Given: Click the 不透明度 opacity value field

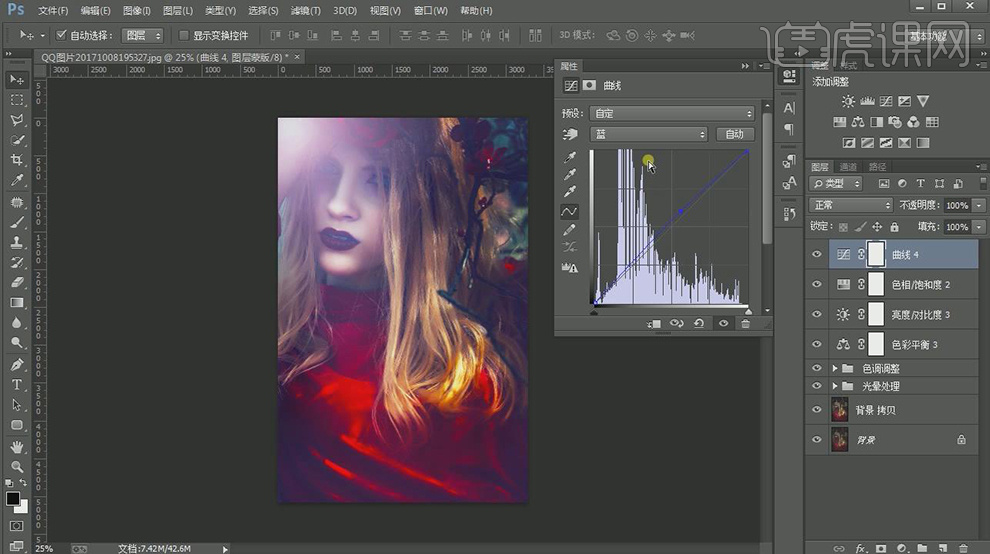Looking at the screenshot, I should (x=956, y=205).
